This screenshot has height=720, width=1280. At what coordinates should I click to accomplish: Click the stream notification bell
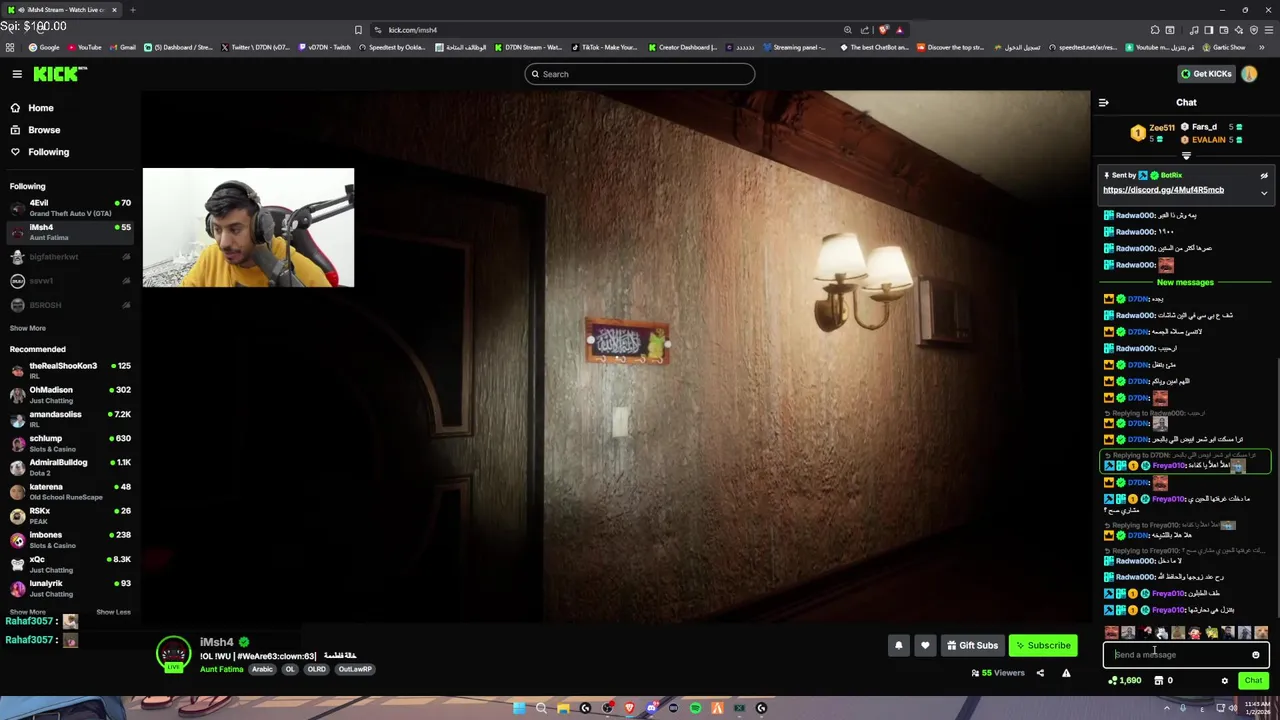[x=898, y=645]
